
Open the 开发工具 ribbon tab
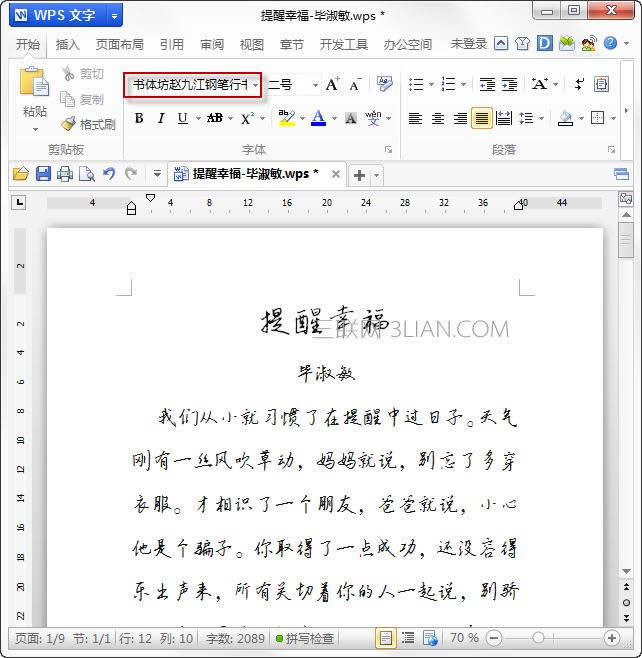(344, 44)
